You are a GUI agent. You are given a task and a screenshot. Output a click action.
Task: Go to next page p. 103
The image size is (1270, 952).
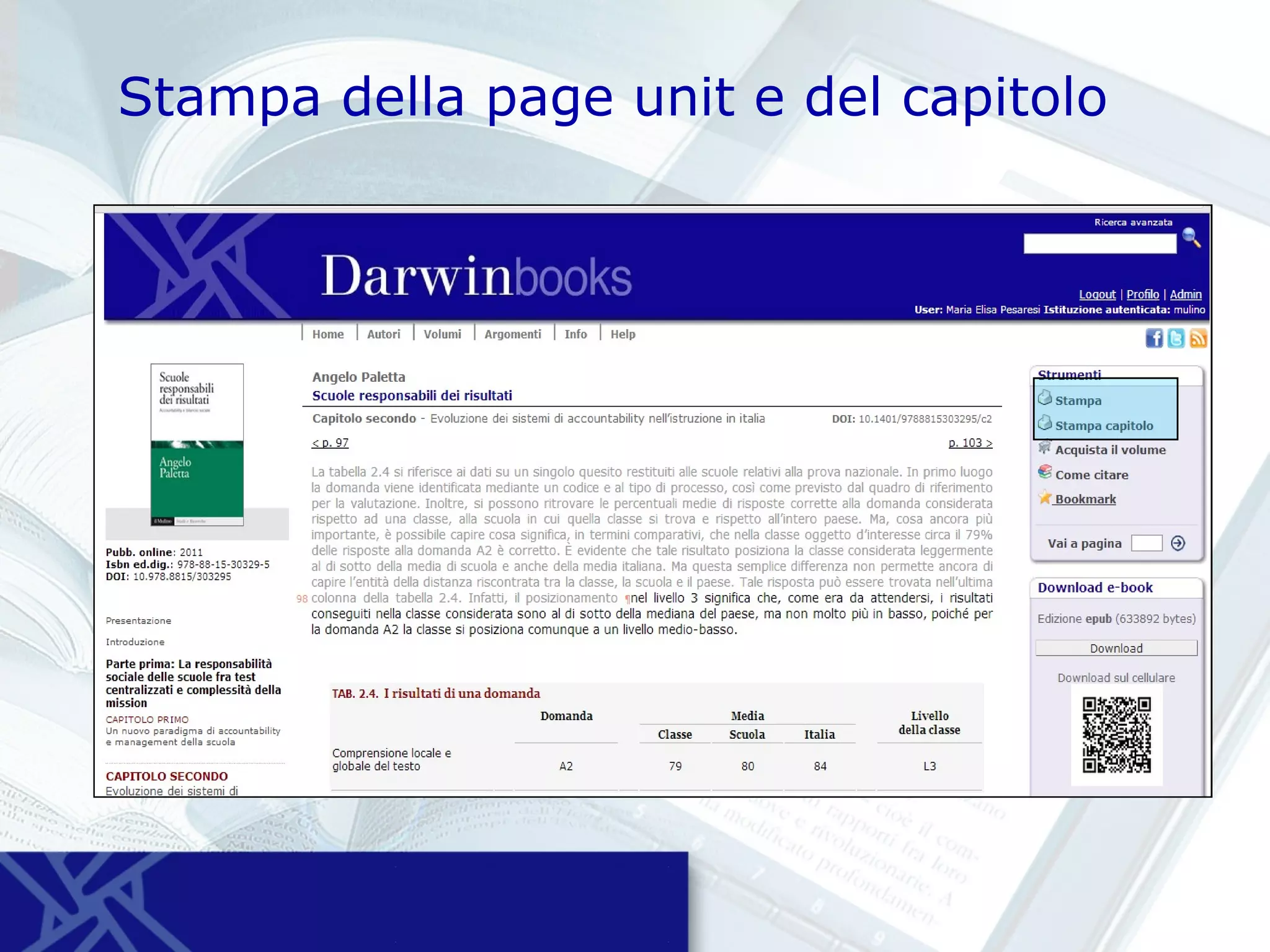point(970,443)
